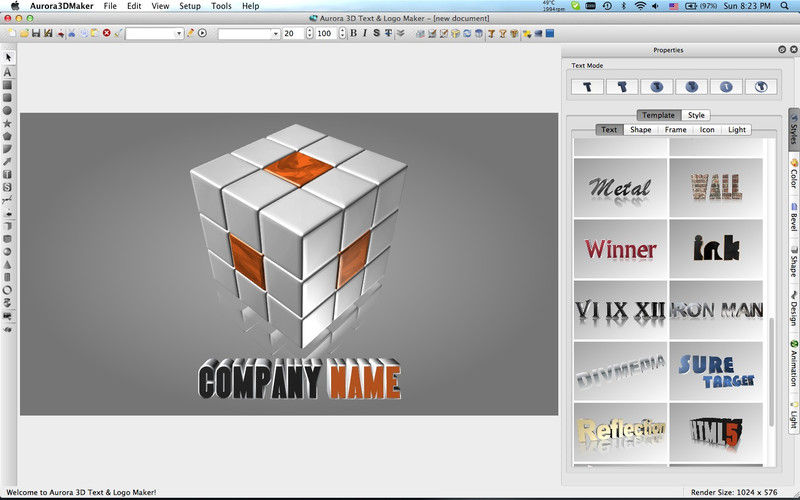
Task: Choose the Reflection text template
Action: click(620, 432)
